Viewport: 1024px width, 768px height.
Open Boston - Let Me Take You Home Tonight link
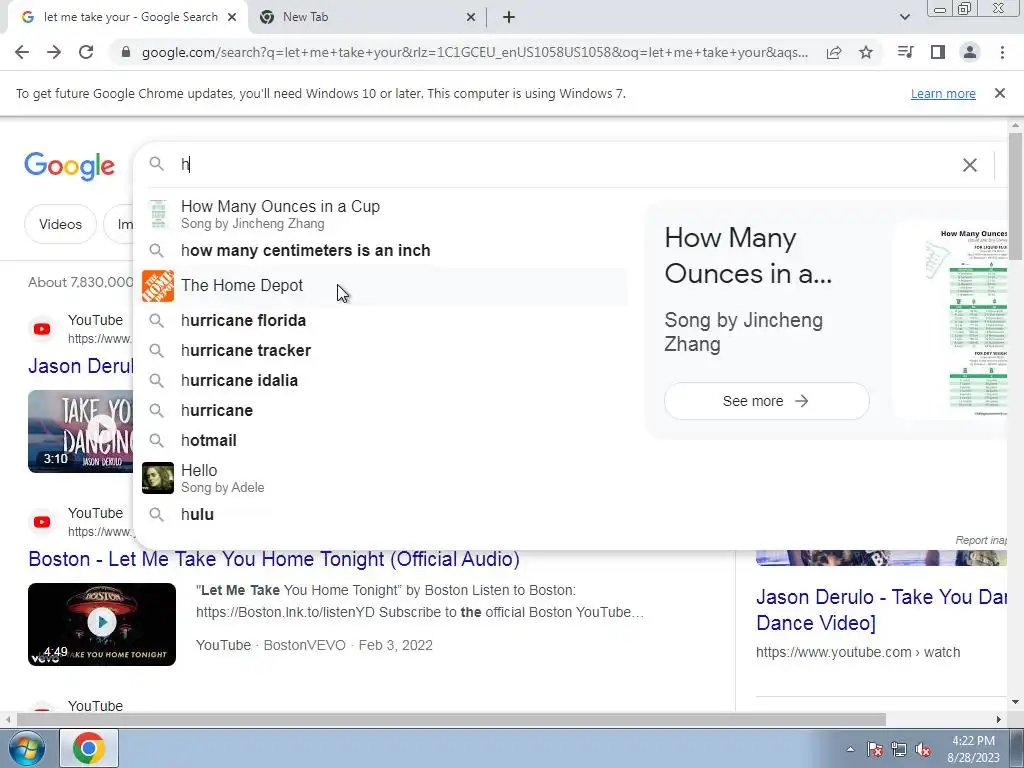274,559
